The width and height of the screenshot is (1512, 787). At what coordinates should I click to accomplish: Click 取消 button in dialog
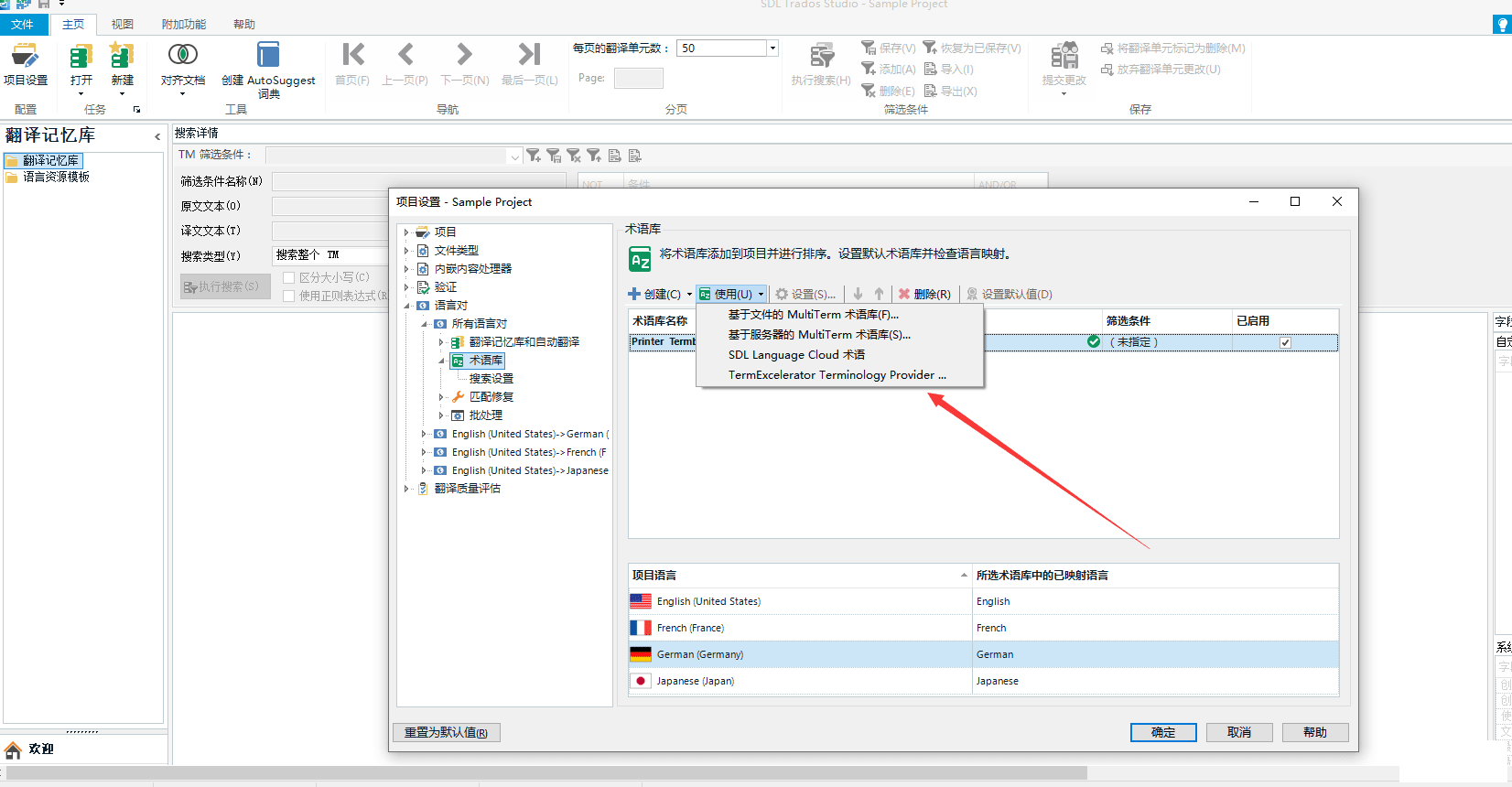1239,732
